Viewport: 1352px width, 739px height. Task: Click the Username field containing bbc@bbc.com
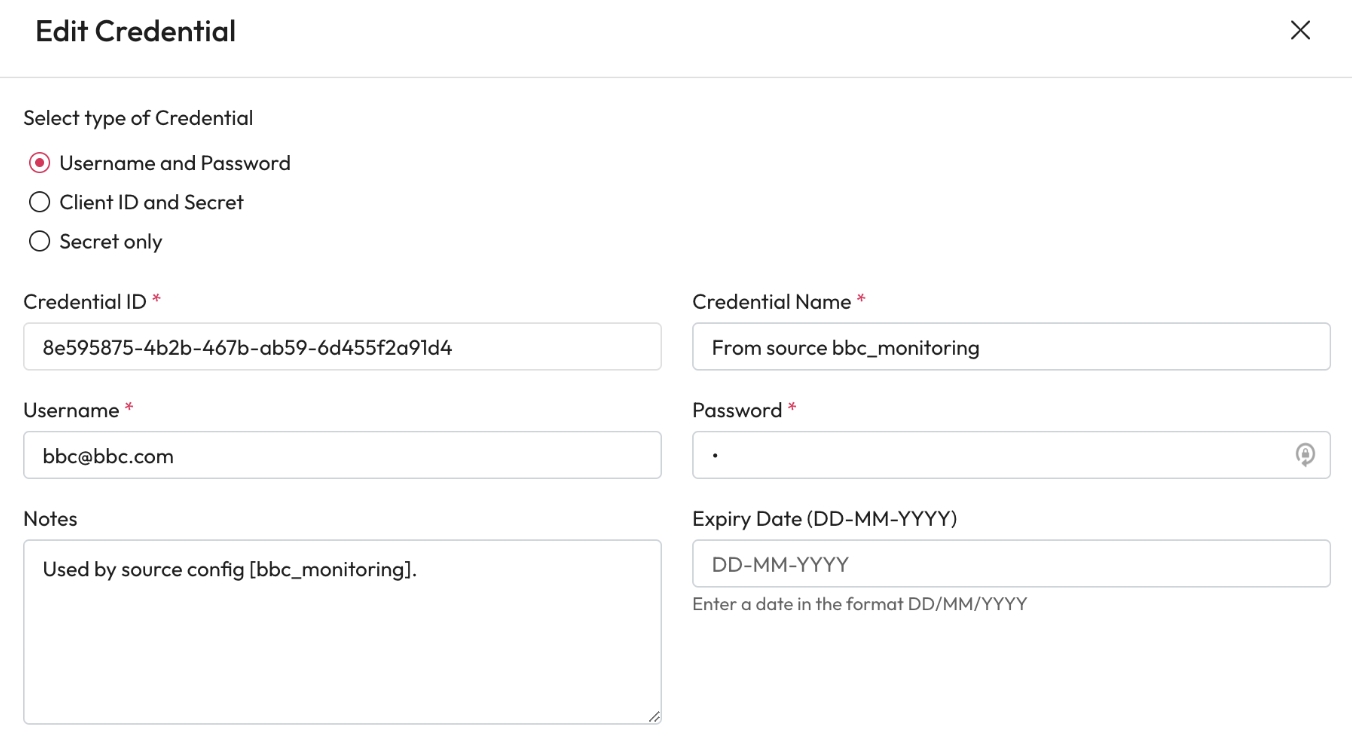coord(342,456)
